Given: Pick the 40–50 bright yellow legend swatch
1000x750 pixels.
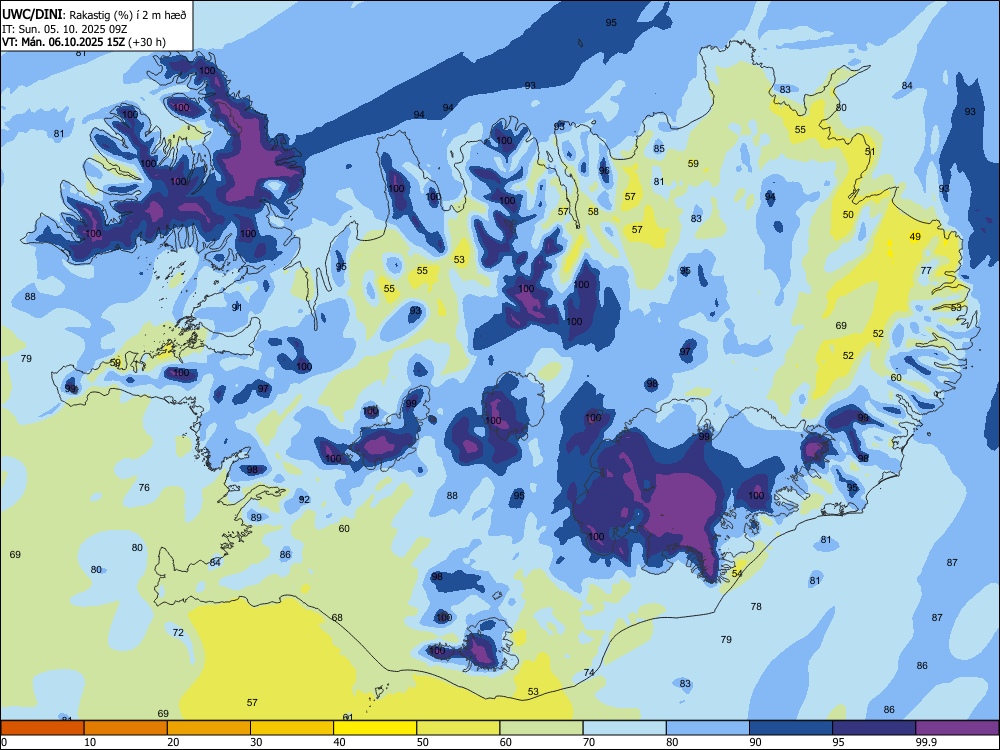Looking at the screenshot, I should tap(375, 728).
